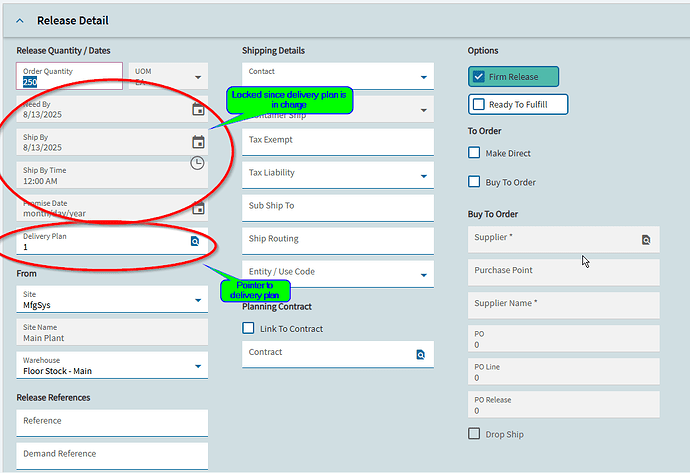Click the Reference input field
The width and height of the screenshot is (690, 473).
[x=112, y=423]
